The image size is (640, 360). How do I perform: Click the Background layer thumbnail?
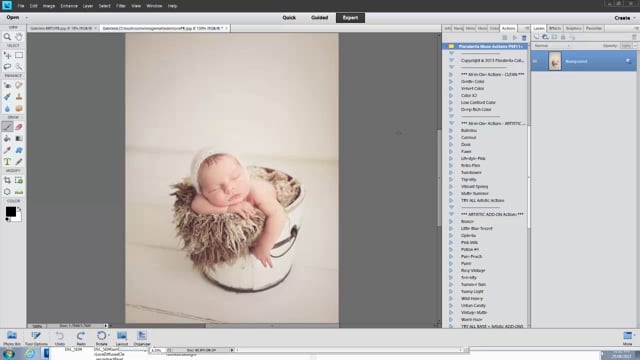tap(555, 62)
